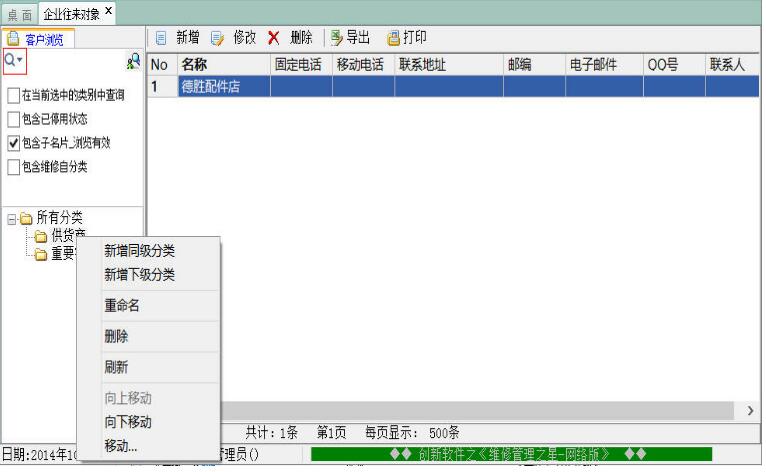Click the 客户浏览 tab icon
Screen dimensions: 766x472
click(x=13, y=39)
